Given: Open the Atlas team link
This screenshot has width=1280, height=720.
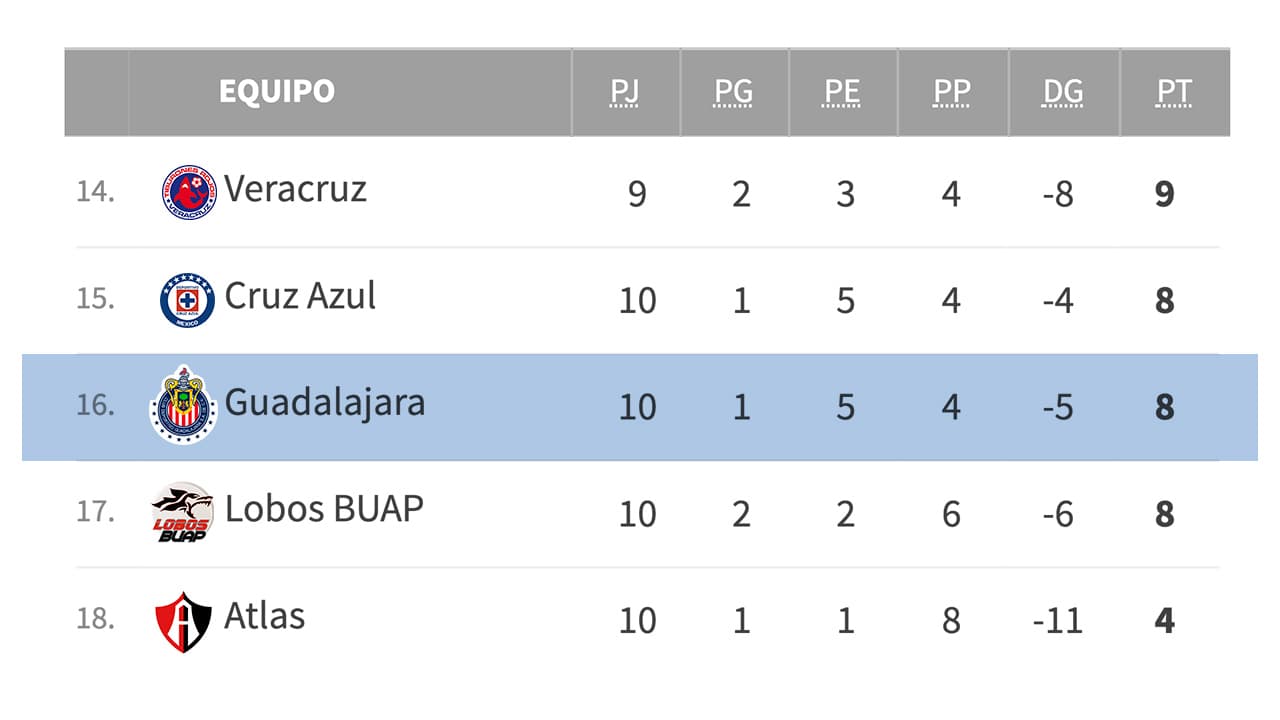Looking at the screenshot, I should [264, 616].
